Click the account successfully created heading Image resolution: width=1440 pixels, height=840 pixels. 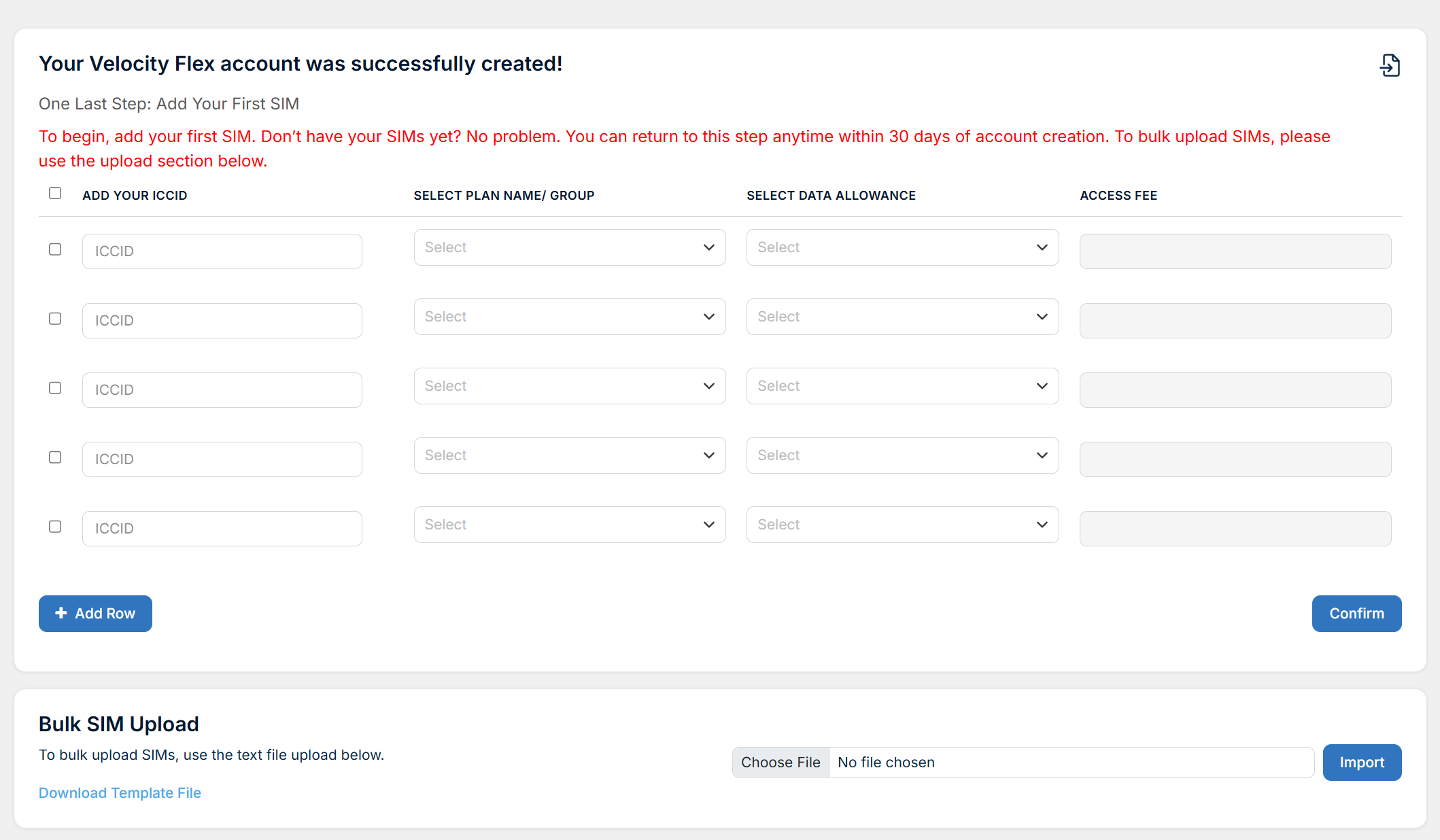tap(301, 64)
